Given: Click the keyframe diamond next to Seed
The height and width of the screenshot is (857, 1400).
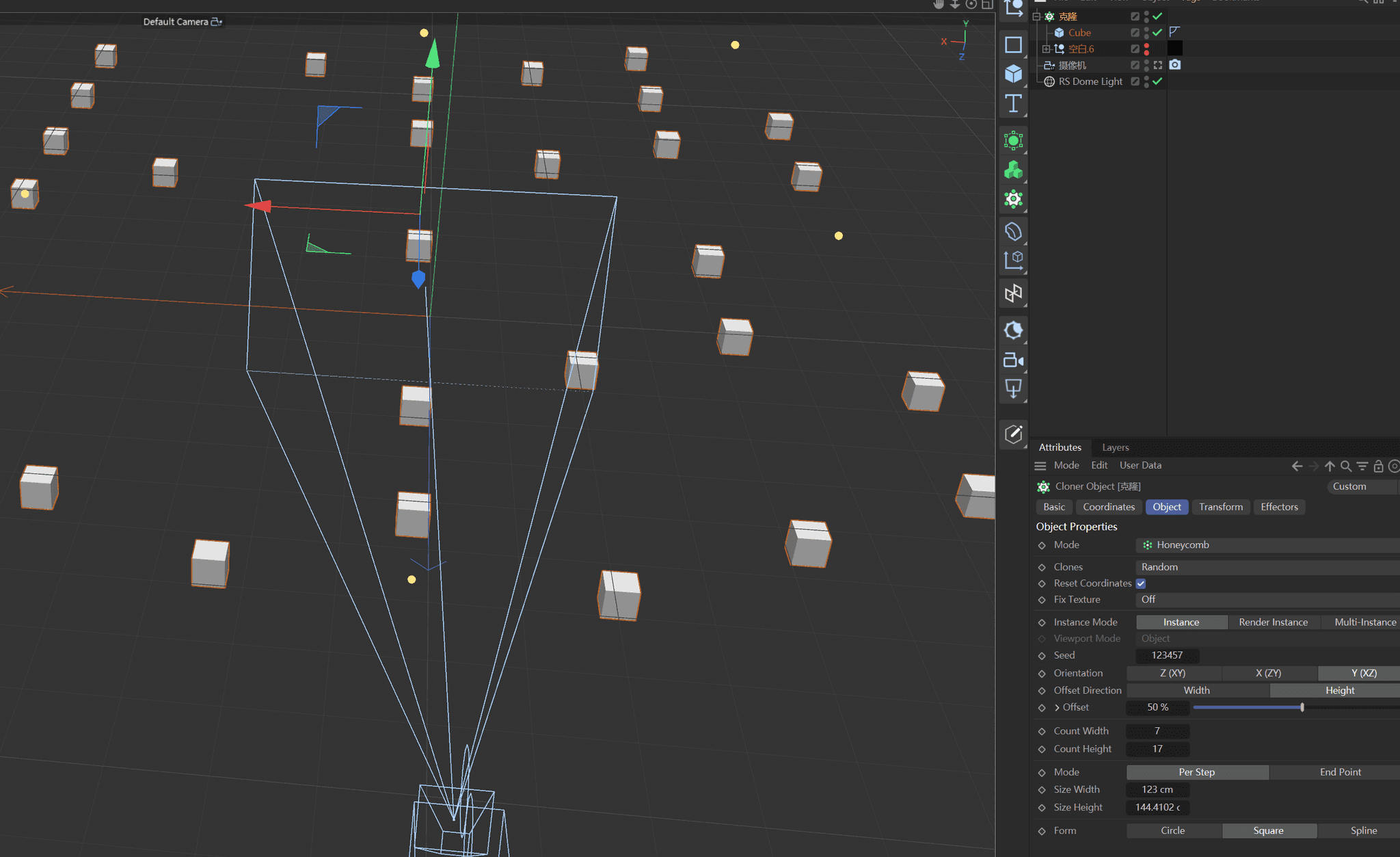Looking at the screenshot, I should (x=1042, y=655).
